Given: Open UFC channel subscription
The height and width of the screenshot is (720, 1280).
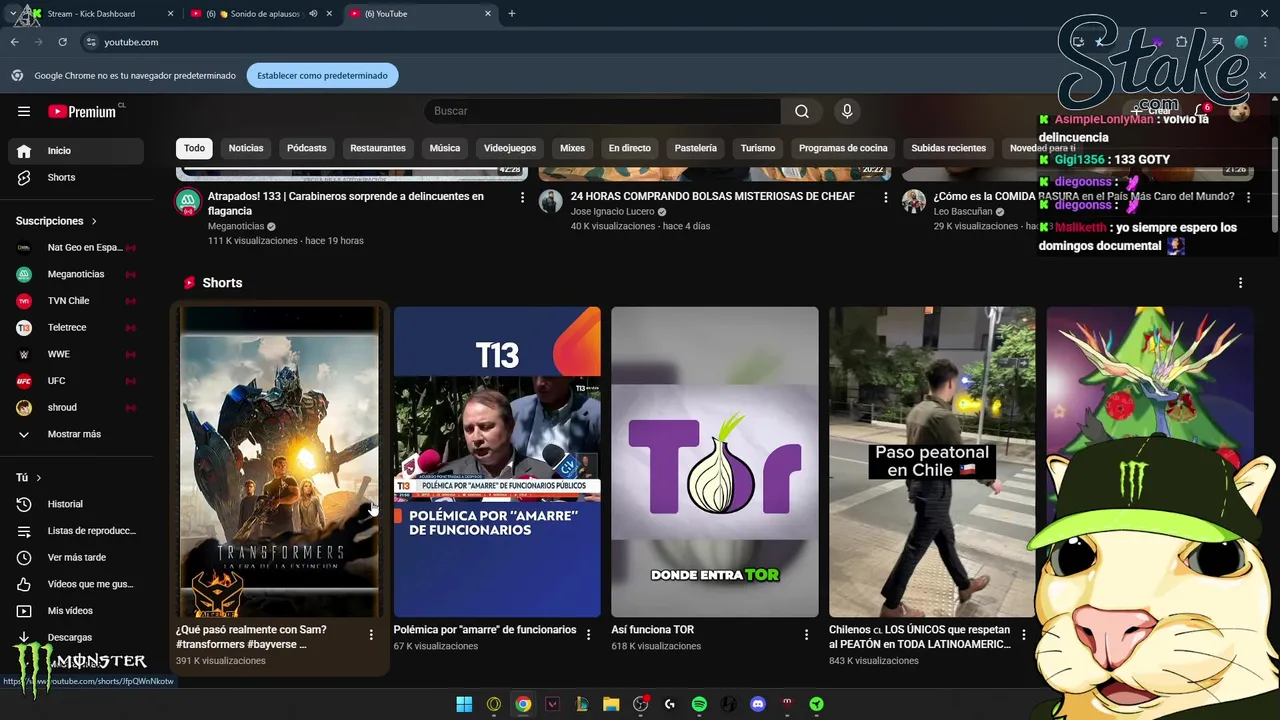Looking at the screenshot, I should (x=76, y=381).
